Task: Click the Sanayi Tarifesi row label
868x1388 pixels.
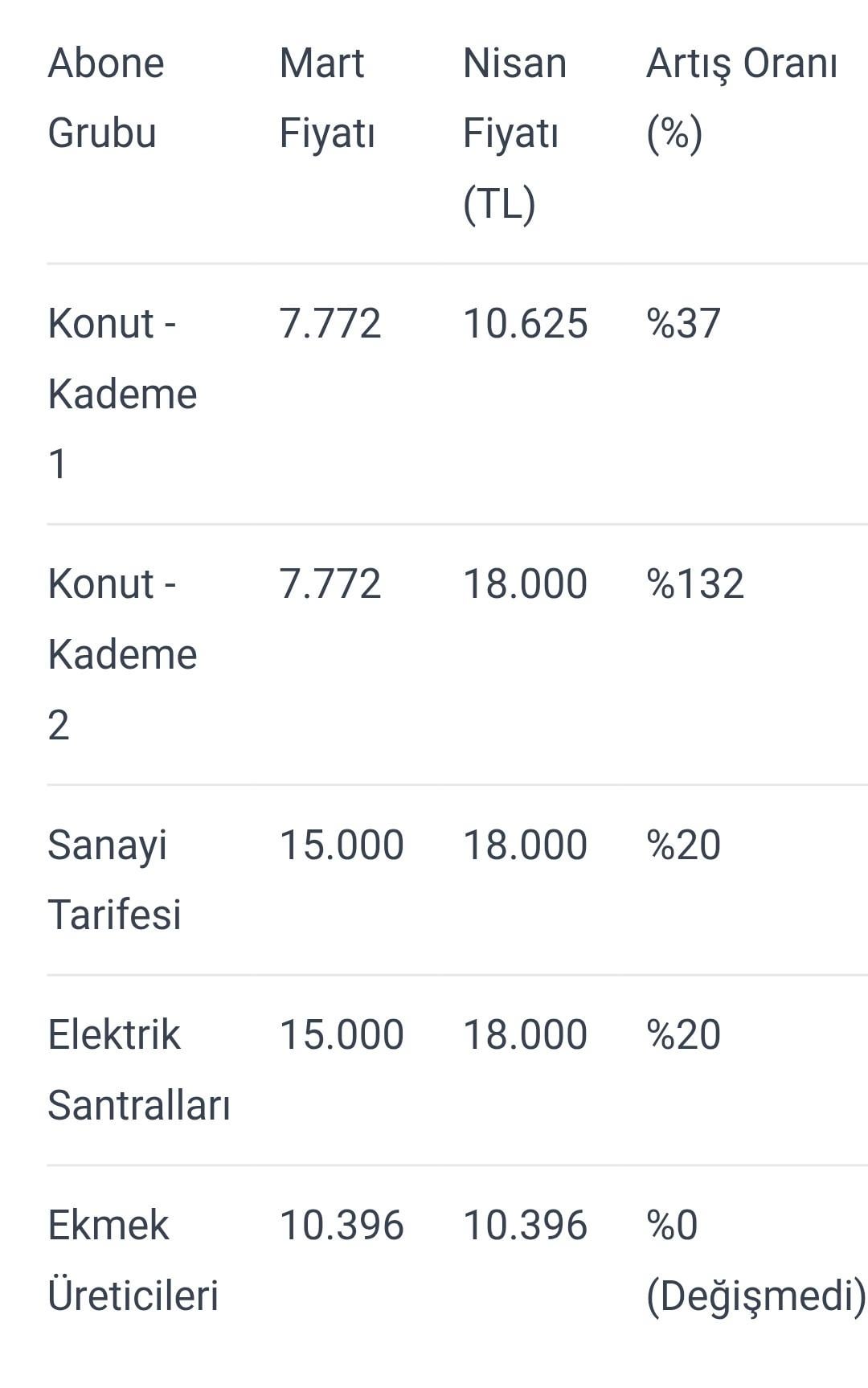Action: click(x=114, y=879)
